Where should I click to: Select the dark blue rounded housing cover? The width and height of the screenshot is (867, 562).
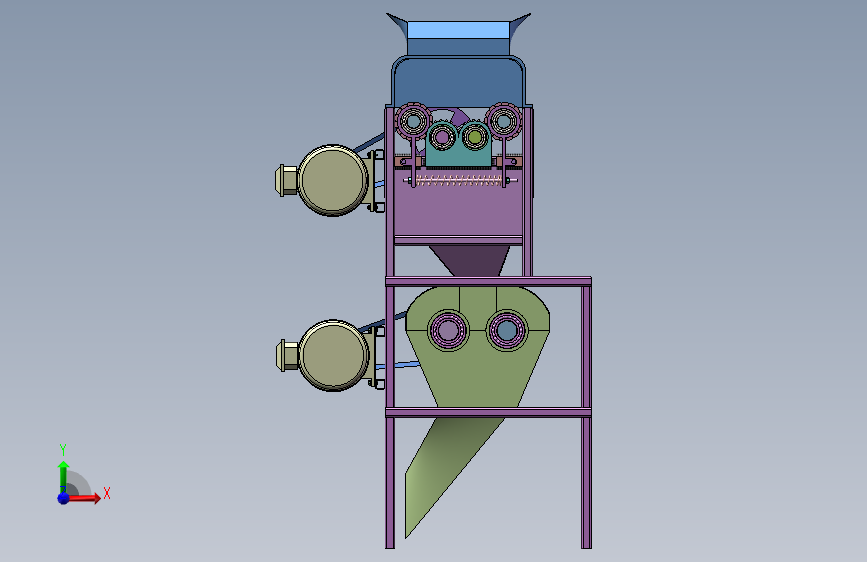pyautogui.click(x=458, y=81)
